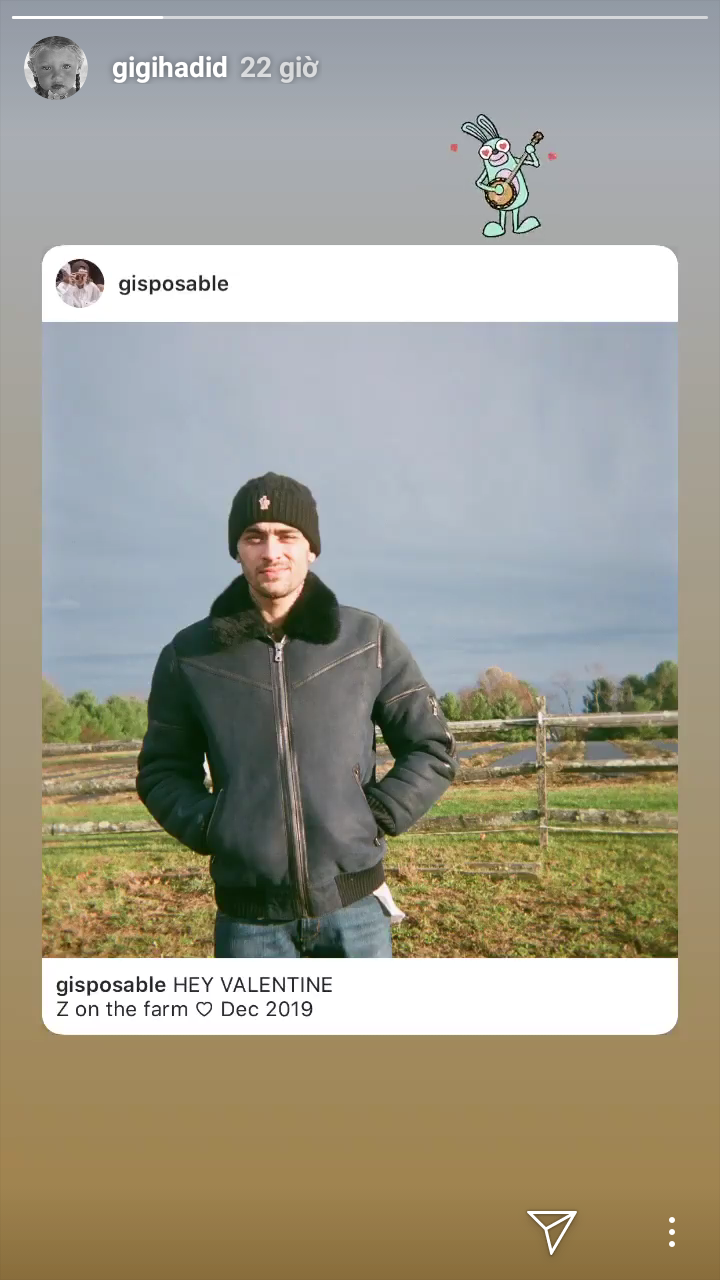Tap the bold gisposable name in the caption

111,985
